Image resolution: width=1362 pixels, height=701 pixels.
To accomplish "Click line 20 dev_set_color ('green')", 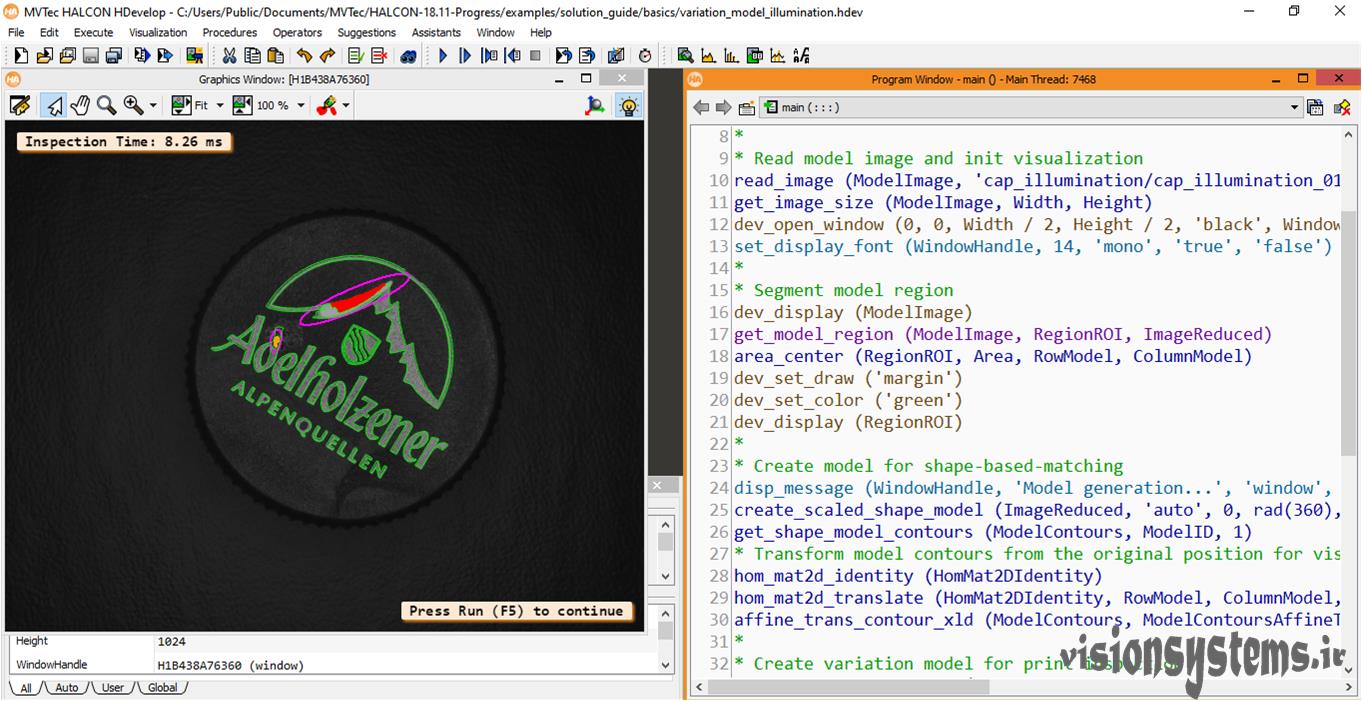I will click(848, 400).
